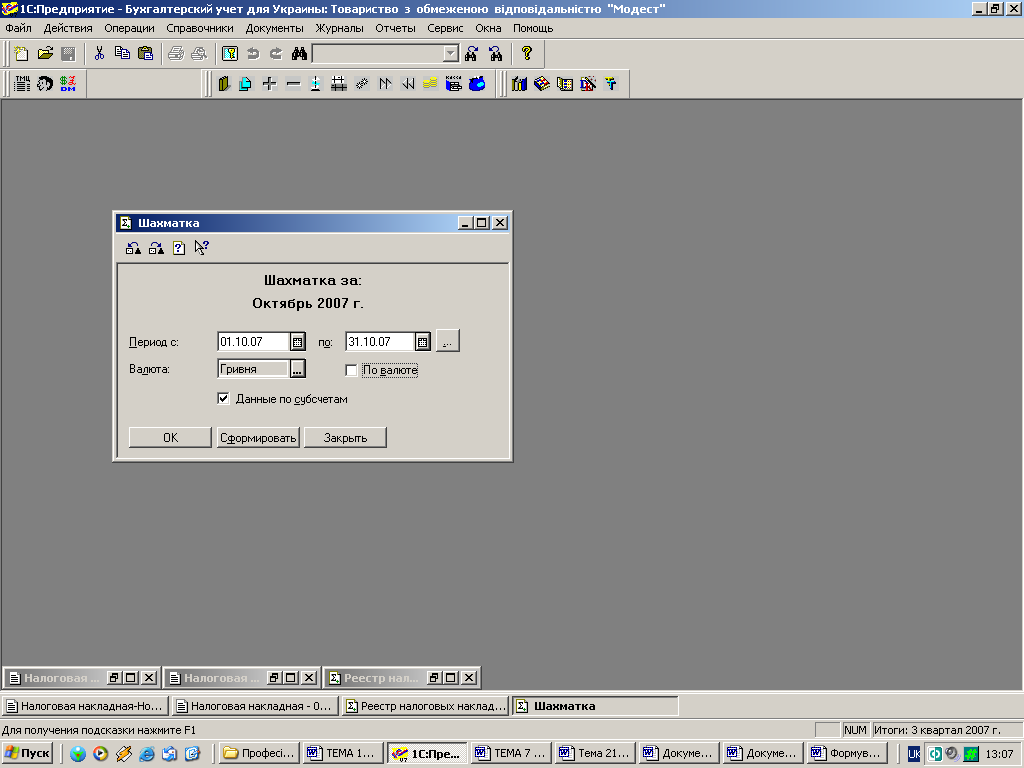Click the previous period arrow icon in dialog
The height and width of the screenshot is (768, 1024).
pos(133,248)
